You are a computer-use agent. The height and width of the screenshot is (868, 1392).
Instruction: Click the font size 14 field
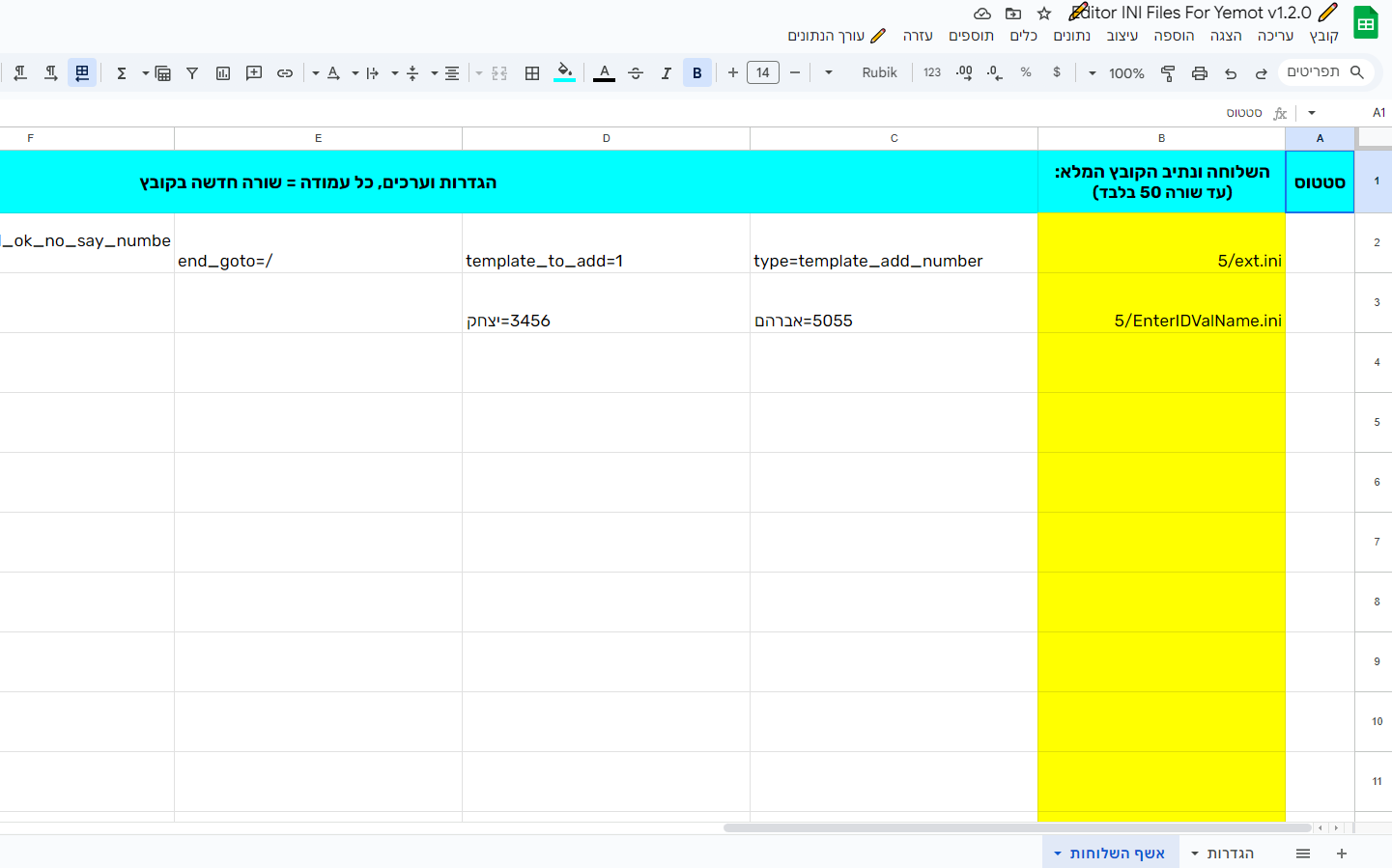click(x=763, y=72)
